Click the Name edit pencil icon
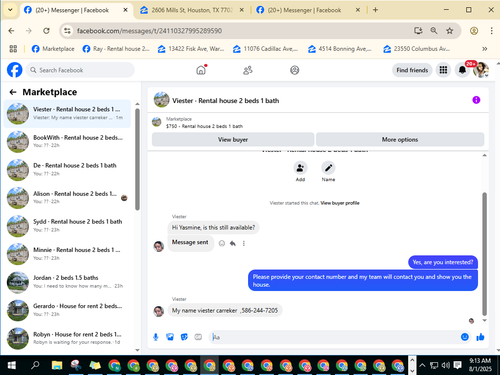 [328, 168]
